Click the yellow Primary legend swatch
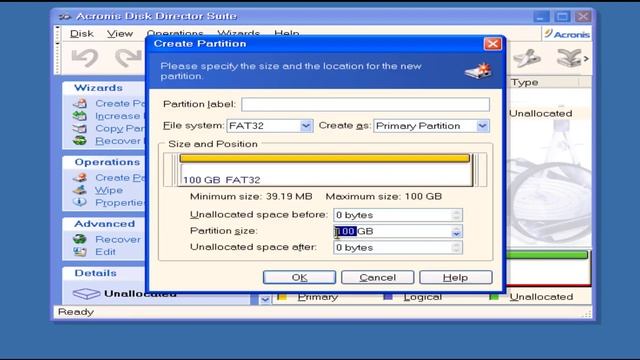This screenshot has height=360, width=640. click(282, 297)
